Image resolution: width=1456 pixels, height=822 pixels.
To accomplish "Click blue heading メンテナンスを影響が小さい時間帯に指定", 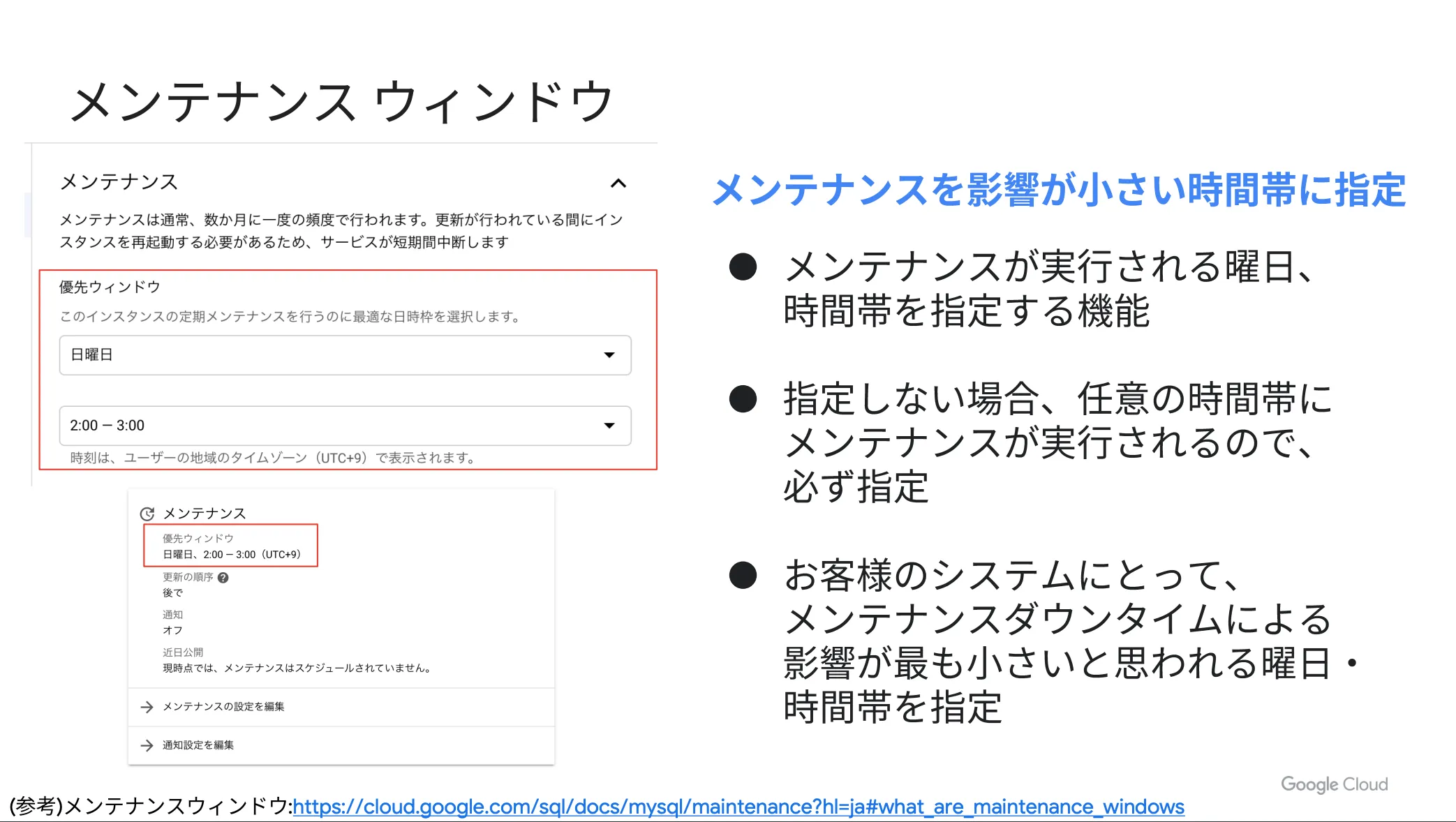I will (x=1059, y=190).
